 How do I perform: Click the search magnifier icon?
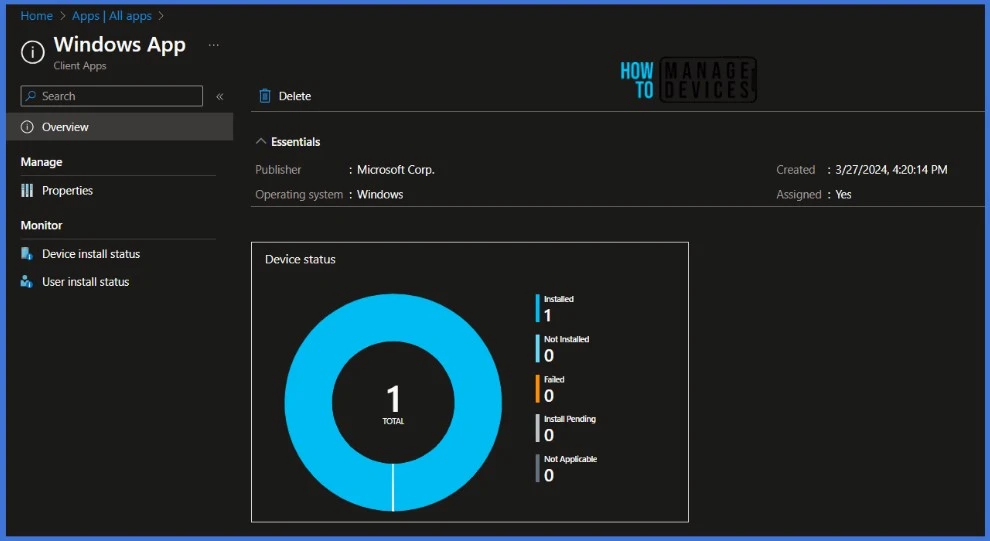click(x=31, y=96)
